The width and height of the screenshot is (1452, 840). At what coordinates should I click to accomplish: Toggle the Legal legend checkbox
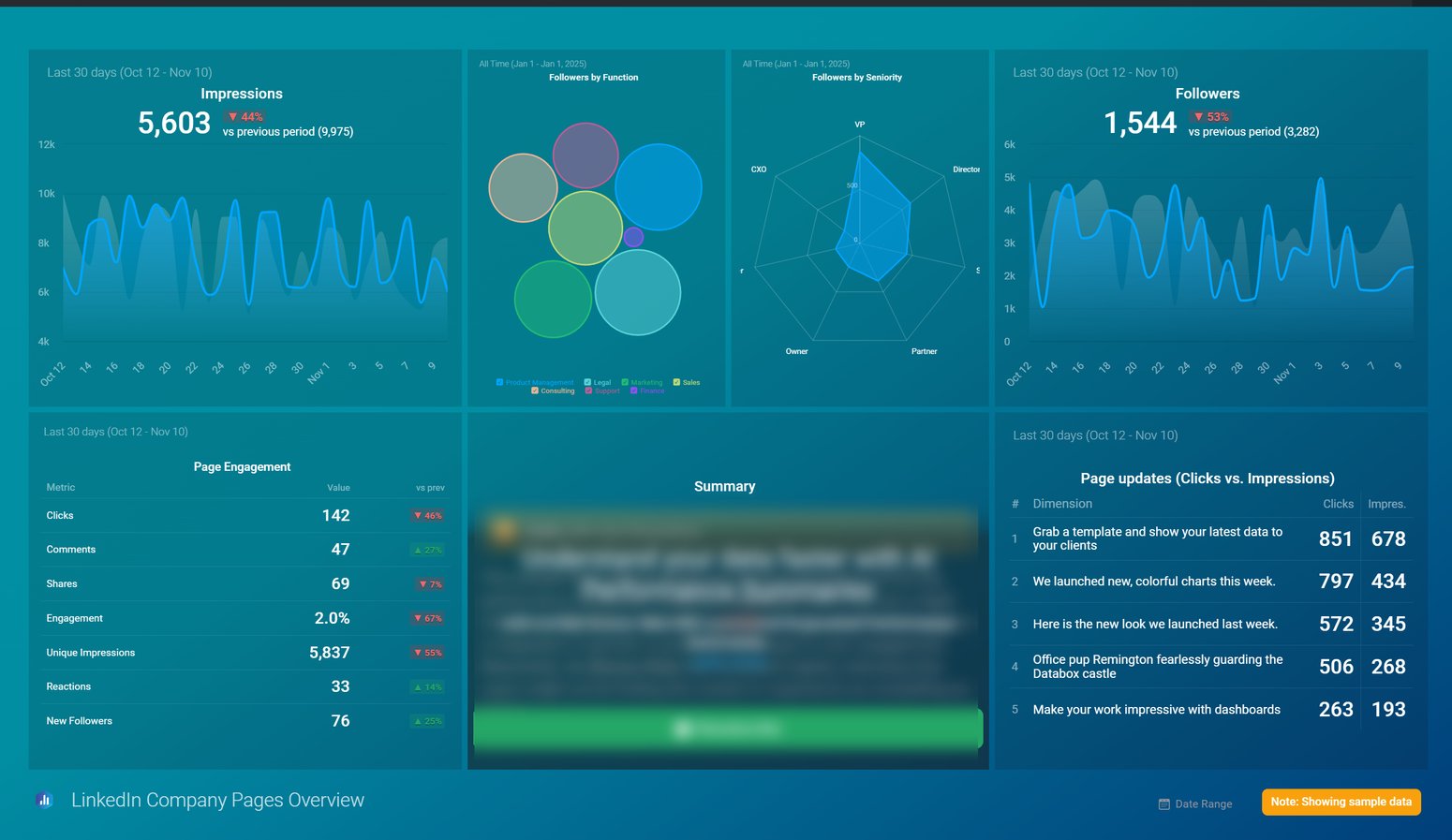point(587,382)
